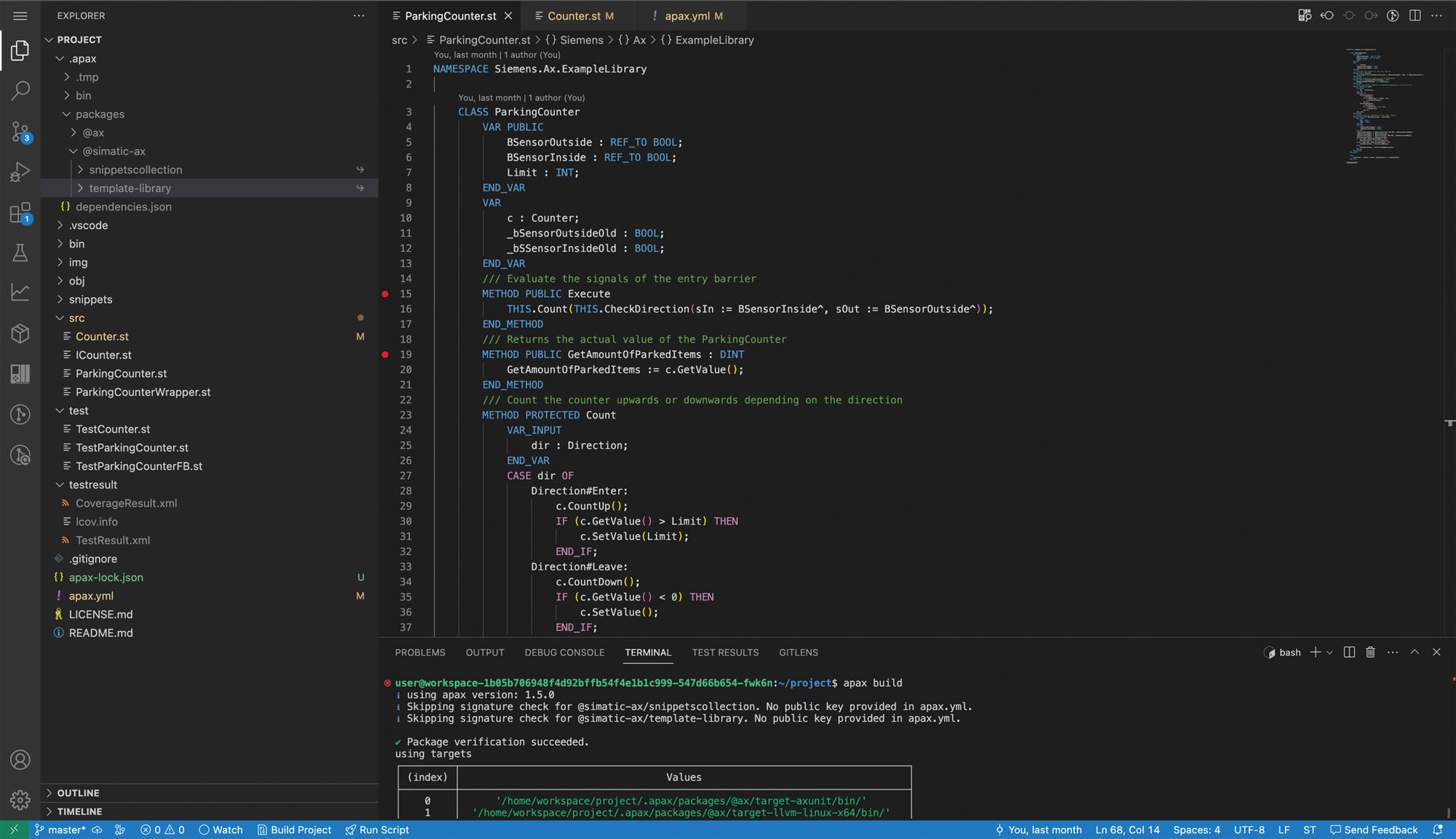
Task: Toggle Watch mode in status bar
Action: [221, 830]
